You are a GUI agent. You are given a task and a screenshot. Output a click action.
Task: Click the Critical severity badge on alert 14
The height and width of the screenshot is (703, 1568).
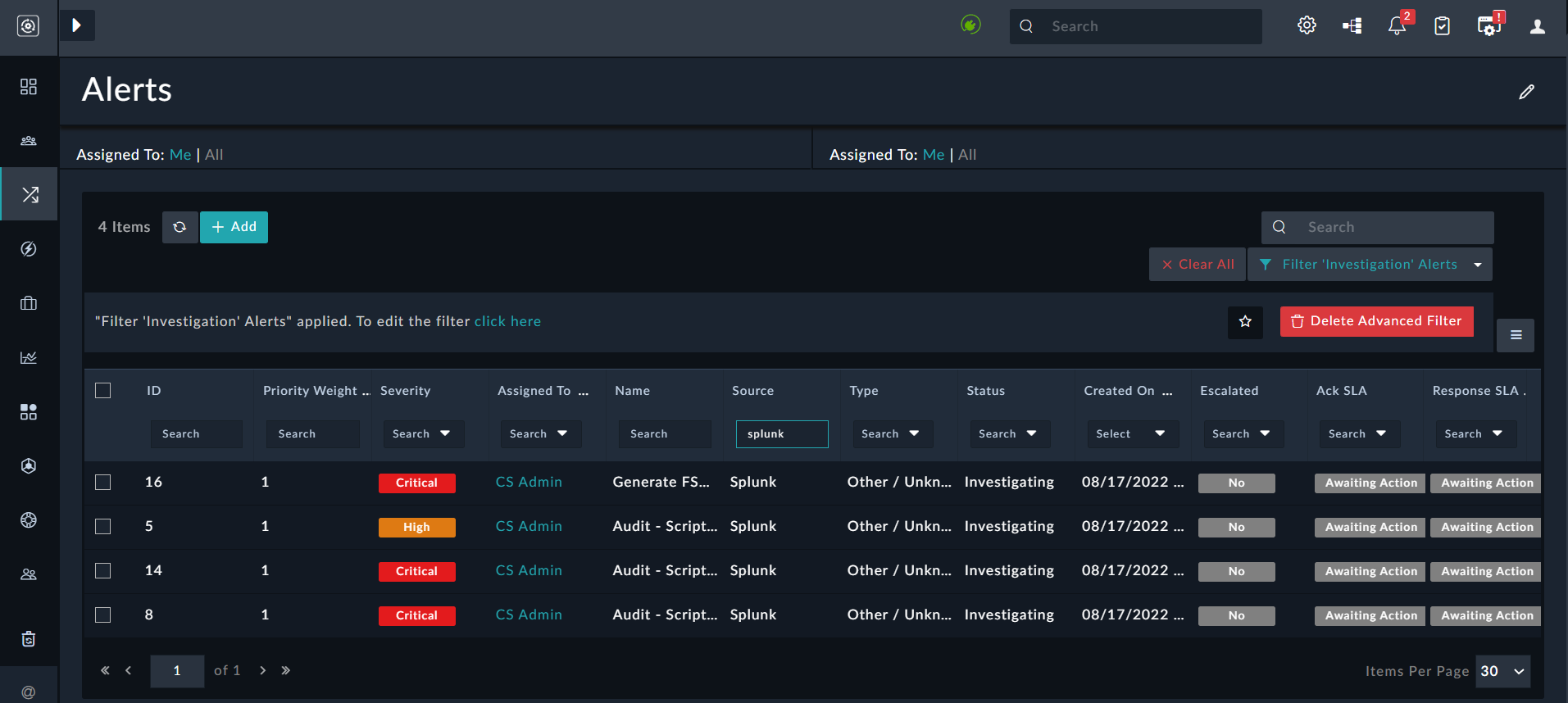(416, 571)
